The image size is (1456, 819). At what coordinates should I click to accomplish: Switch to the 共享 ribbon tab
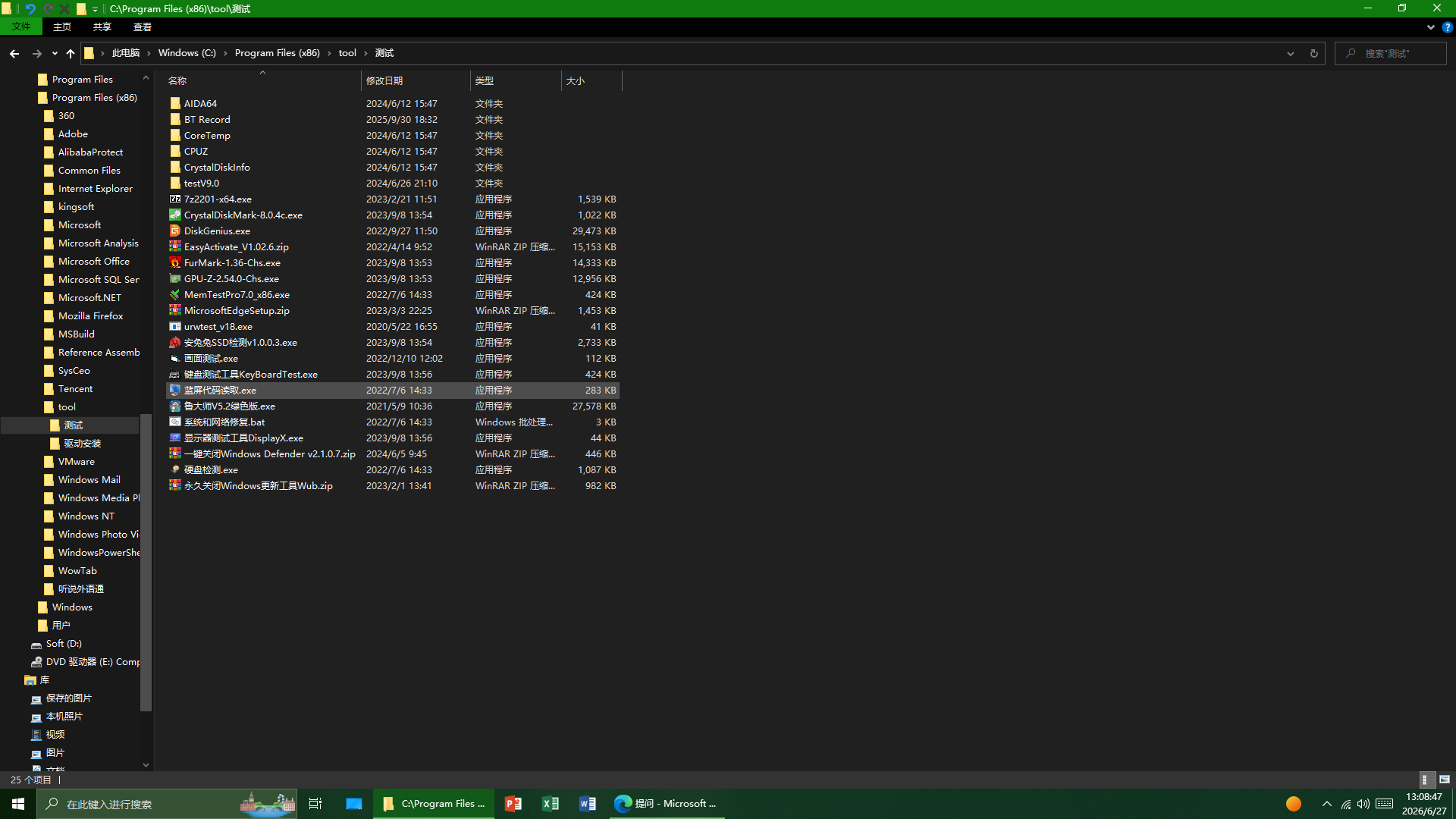point(102,27)
